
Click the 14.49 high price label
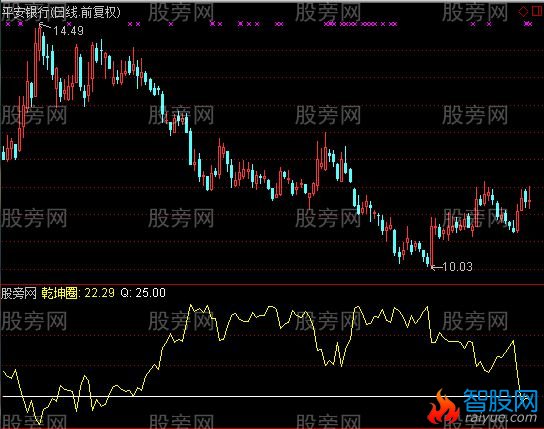pos(68,31)
